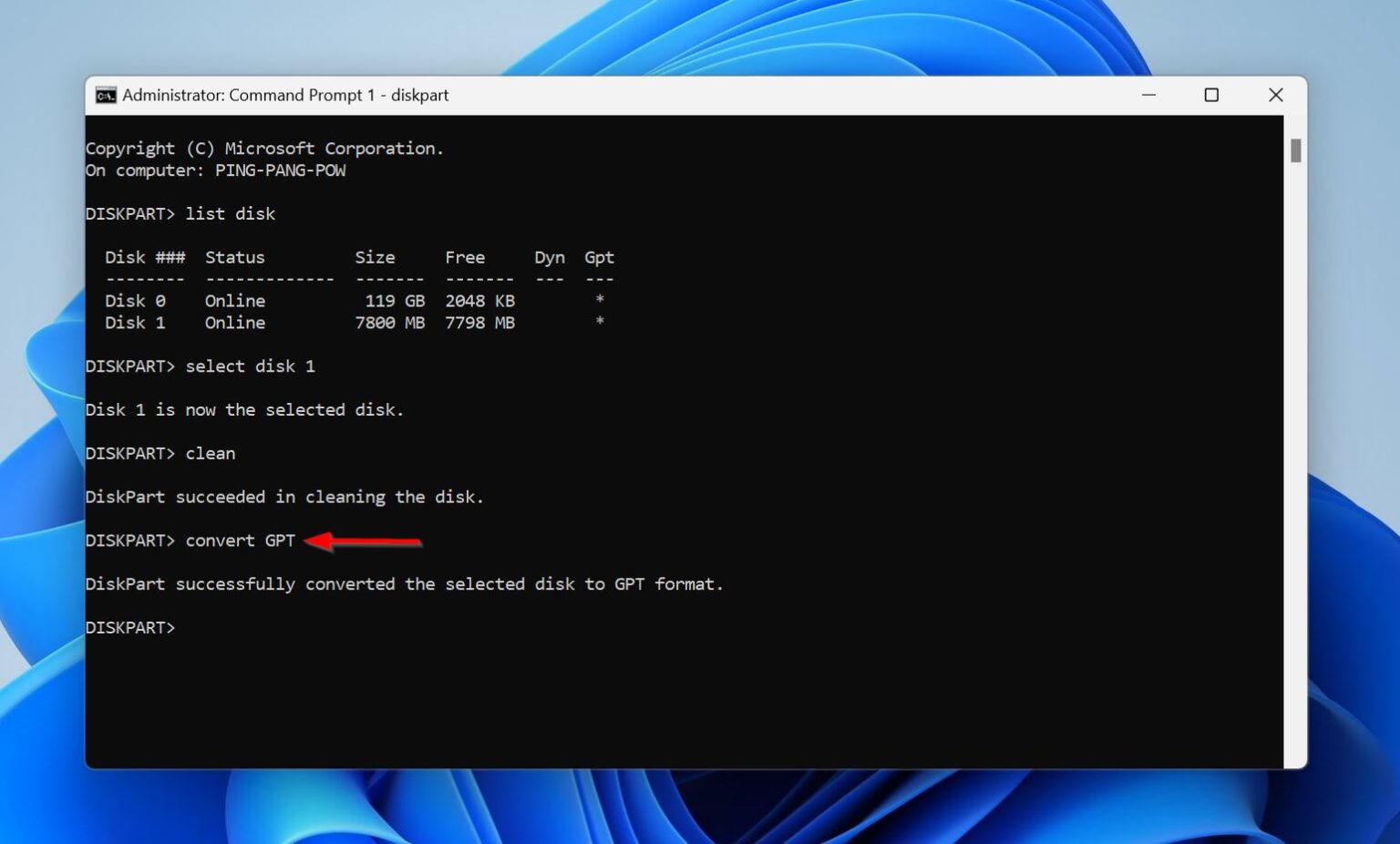Click the window title 'Administrator: Command Prompt 1 - diskpart'

(285, 95)
